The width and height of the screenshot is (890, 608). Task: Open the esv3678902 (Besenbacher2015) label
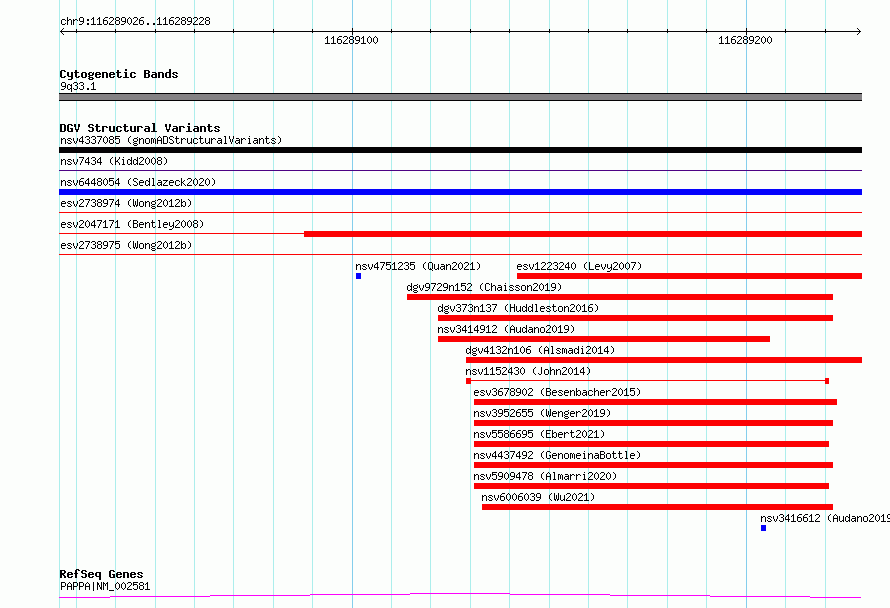click(557, 392)
